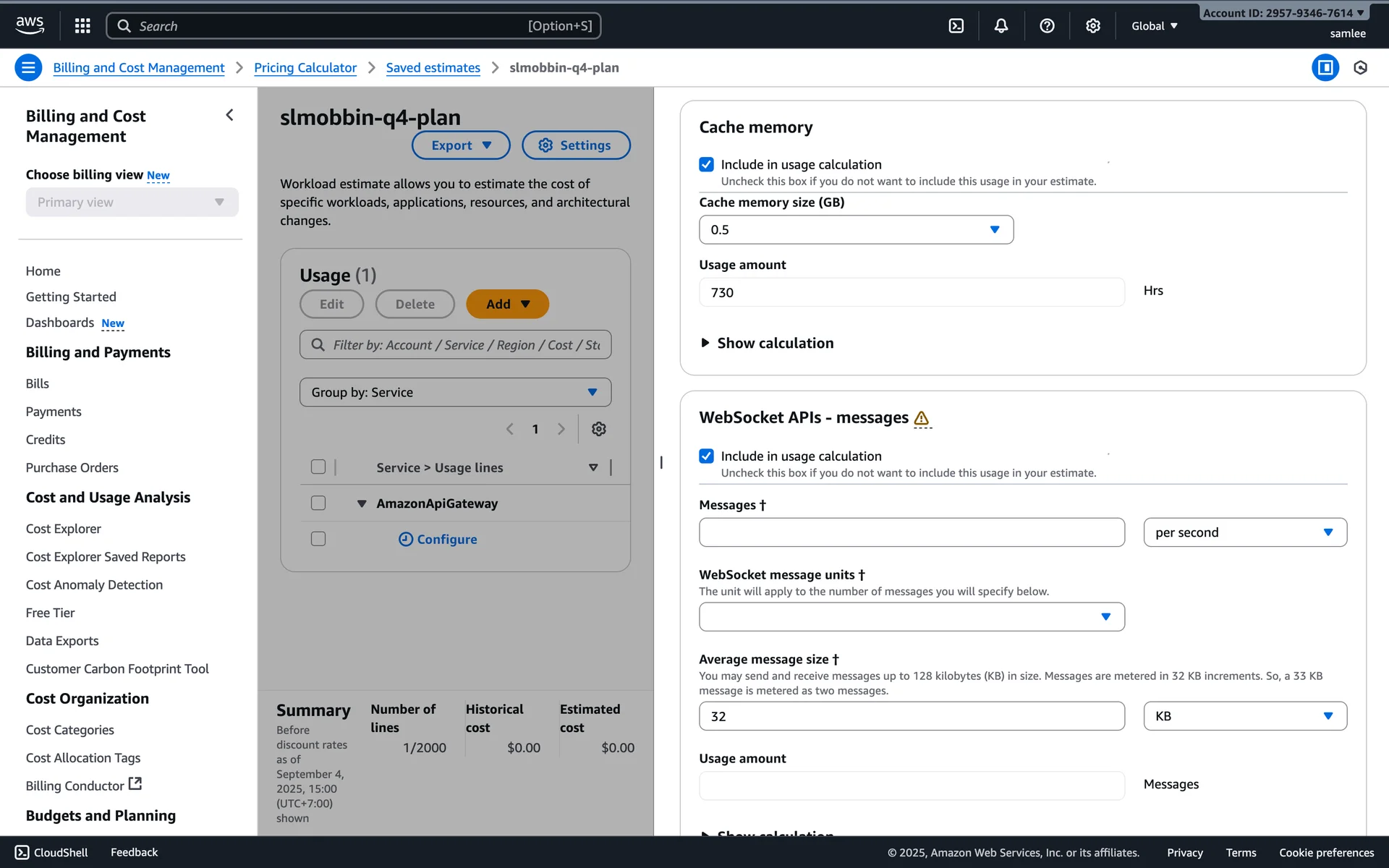Open the Group by: Service dropdown
The image size is (1389, 868).
(455, 392)
